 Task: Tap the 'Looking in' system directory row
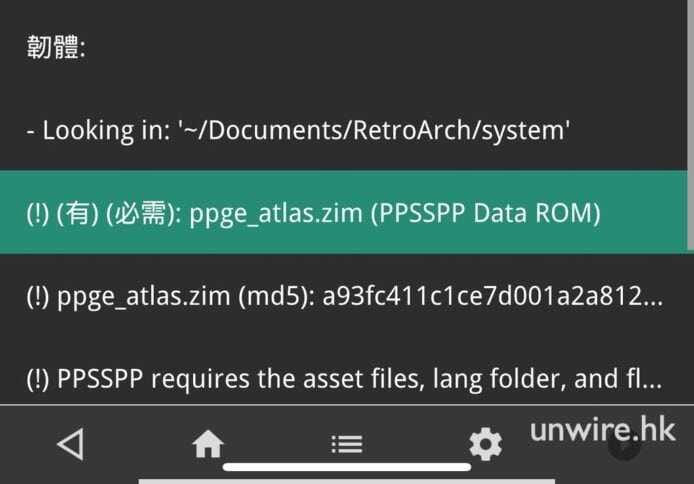298,130
